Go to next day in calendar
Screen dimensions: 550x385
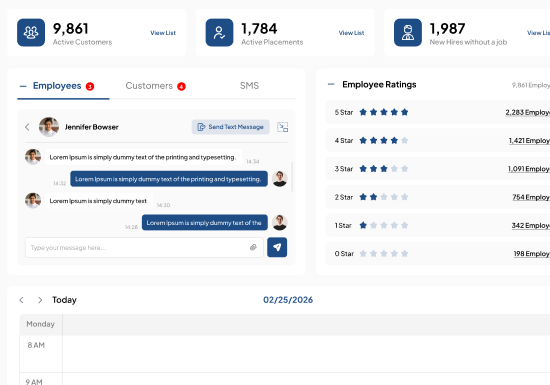tap(40, 300)
